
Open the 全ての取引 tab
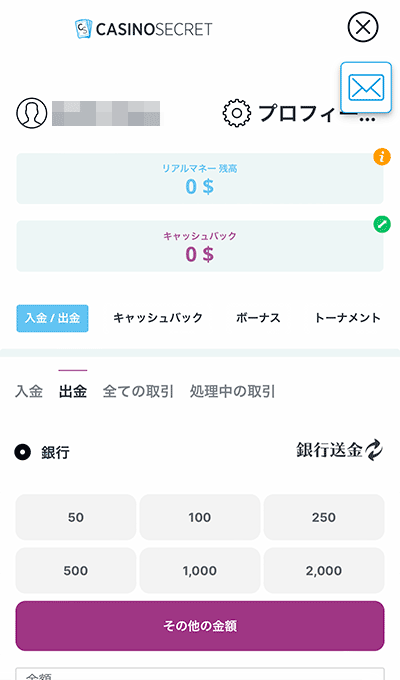(x=138, y=391)
